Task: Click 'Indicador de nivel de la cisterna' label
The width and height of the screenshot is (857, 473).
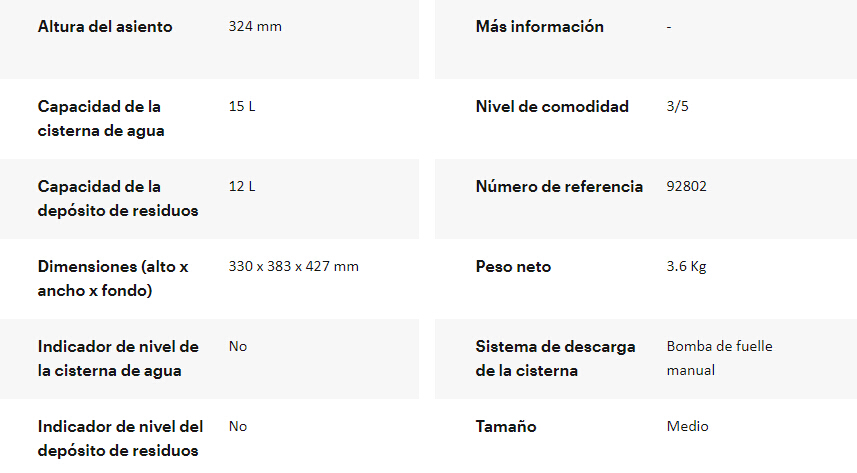Action: click(118, 358)
